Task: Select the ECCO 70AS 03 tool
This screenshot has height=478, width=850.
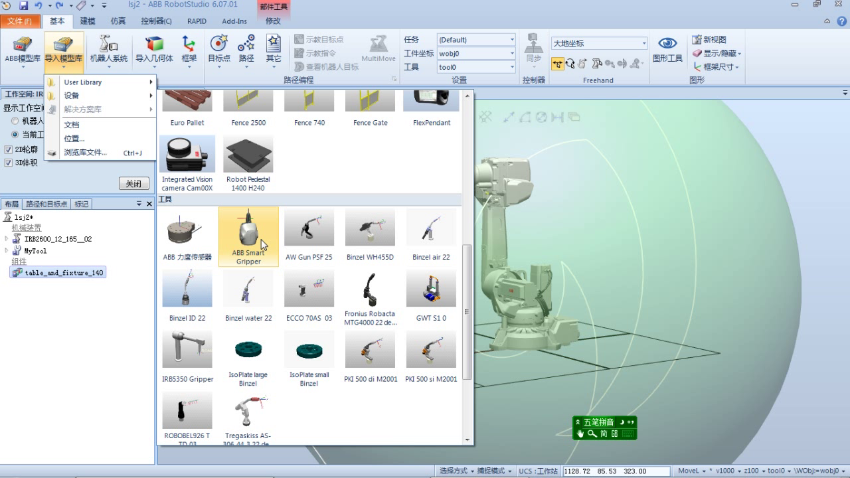Action: 309,297
